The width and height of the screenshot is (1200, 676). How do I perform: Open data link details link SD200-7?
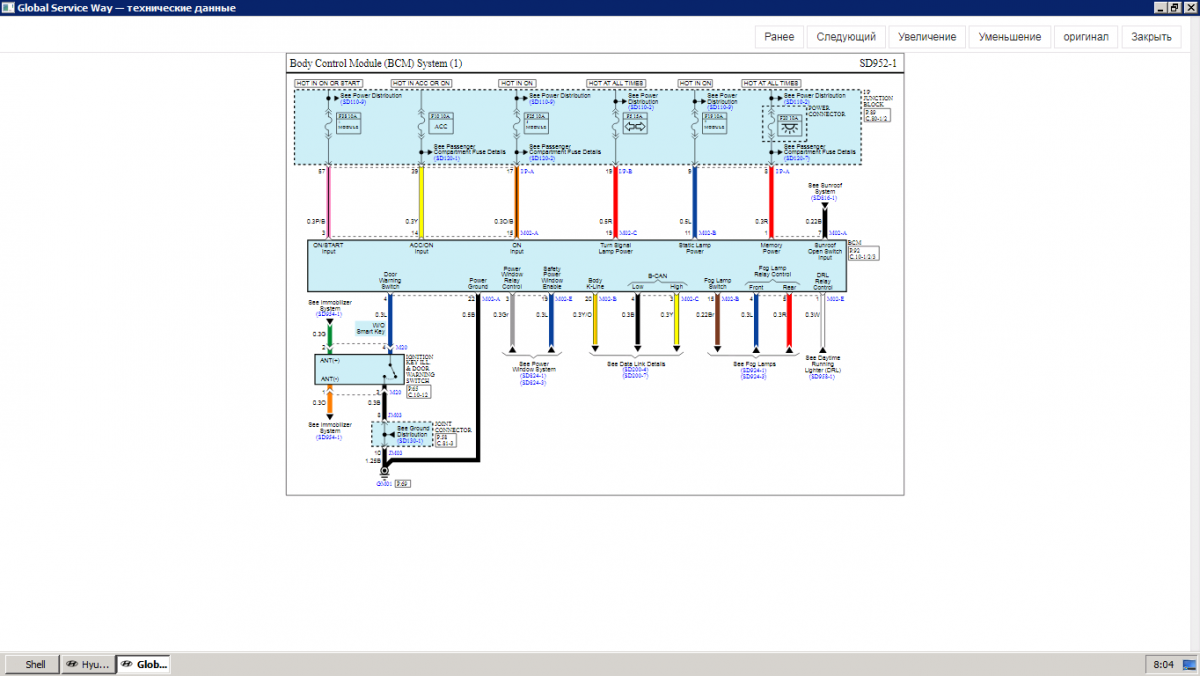point(636,376)
